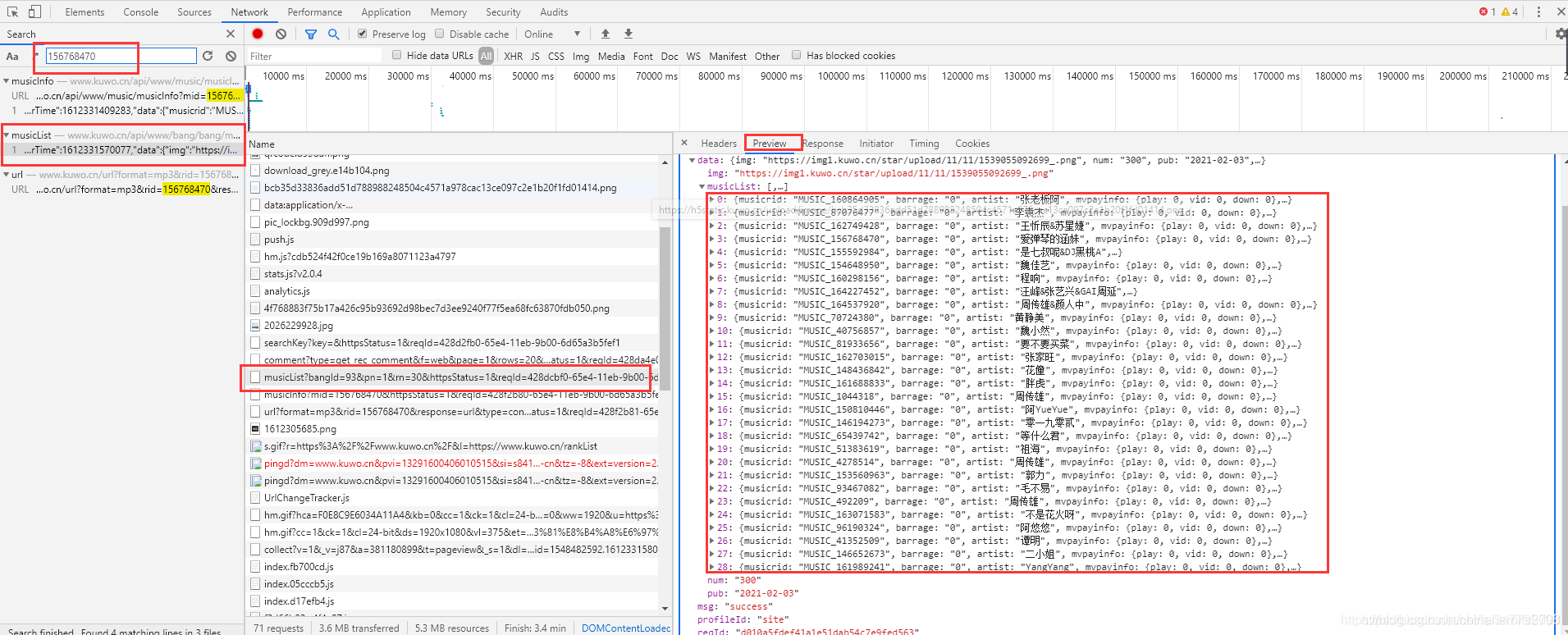
Task: Switch to the Elements tab
Action: pos(85,12)
